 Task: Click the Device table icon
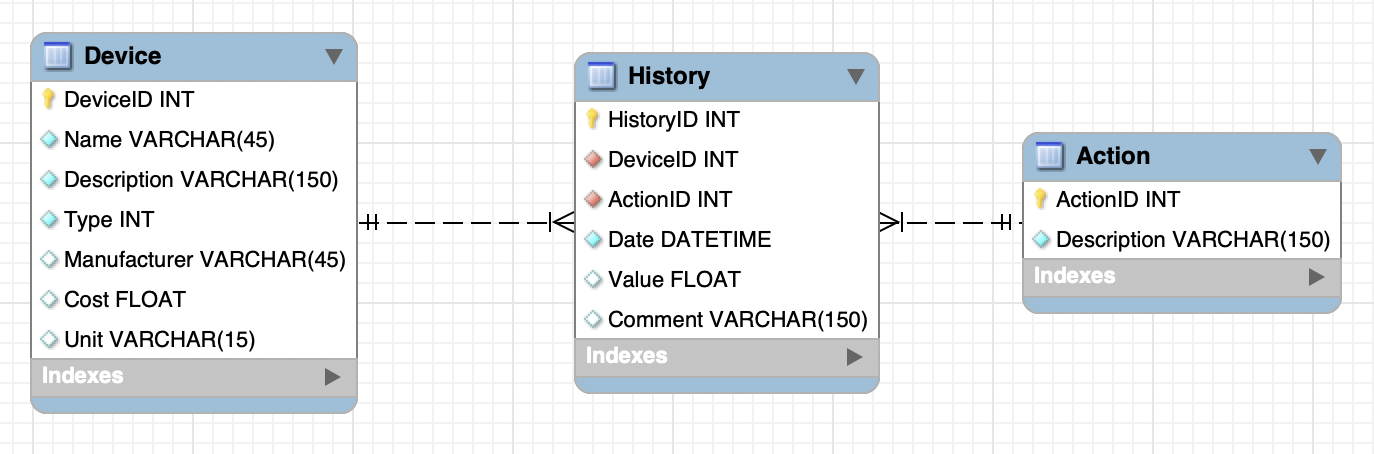point(58,56)
